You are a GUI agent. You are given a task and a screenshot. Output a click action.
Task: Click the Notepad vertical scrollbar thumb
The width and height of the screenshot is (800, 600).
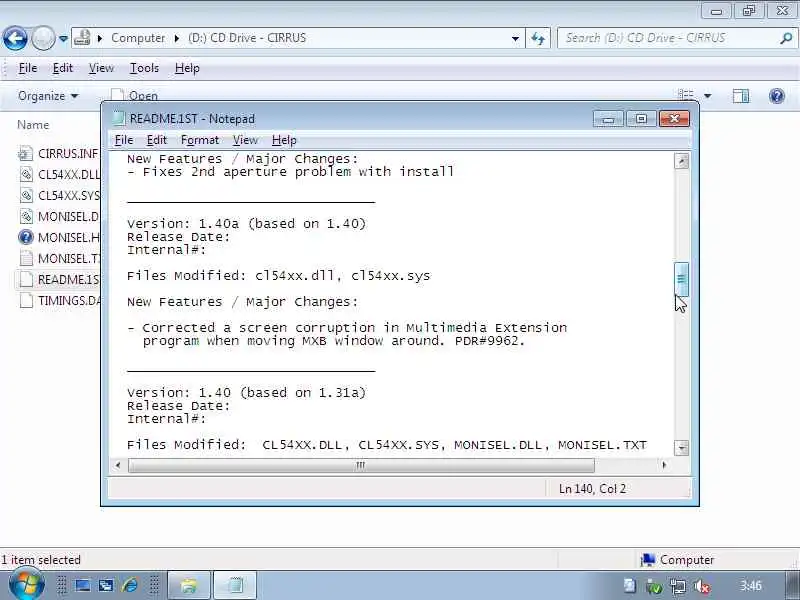[x=681, y=279]
